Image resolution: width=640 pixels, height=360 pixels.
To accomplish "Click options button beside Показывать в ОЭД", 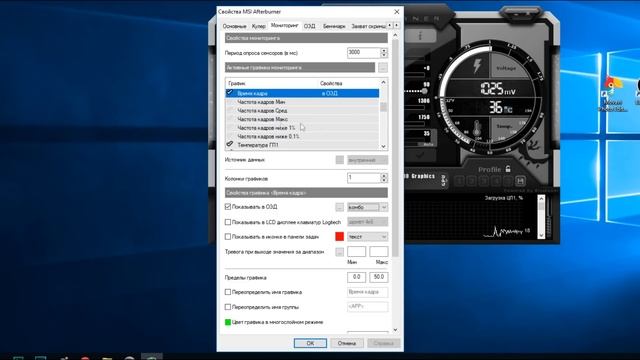I will (x=340, y=207).
